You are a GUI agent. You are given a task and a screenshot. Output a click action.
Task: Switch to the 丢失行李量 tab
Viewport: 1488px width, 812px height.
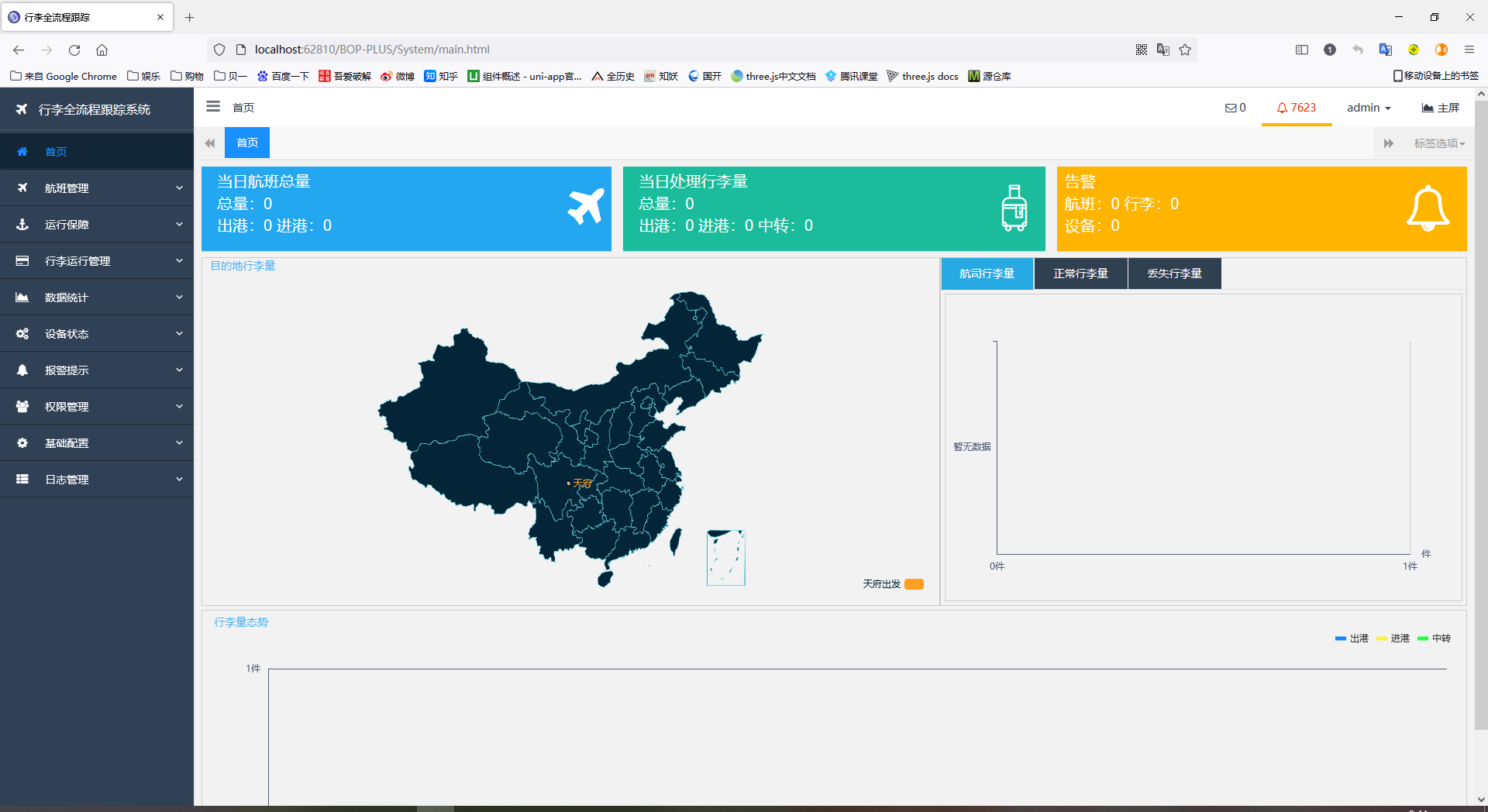pyautogui.click(x=1174, y=274)
